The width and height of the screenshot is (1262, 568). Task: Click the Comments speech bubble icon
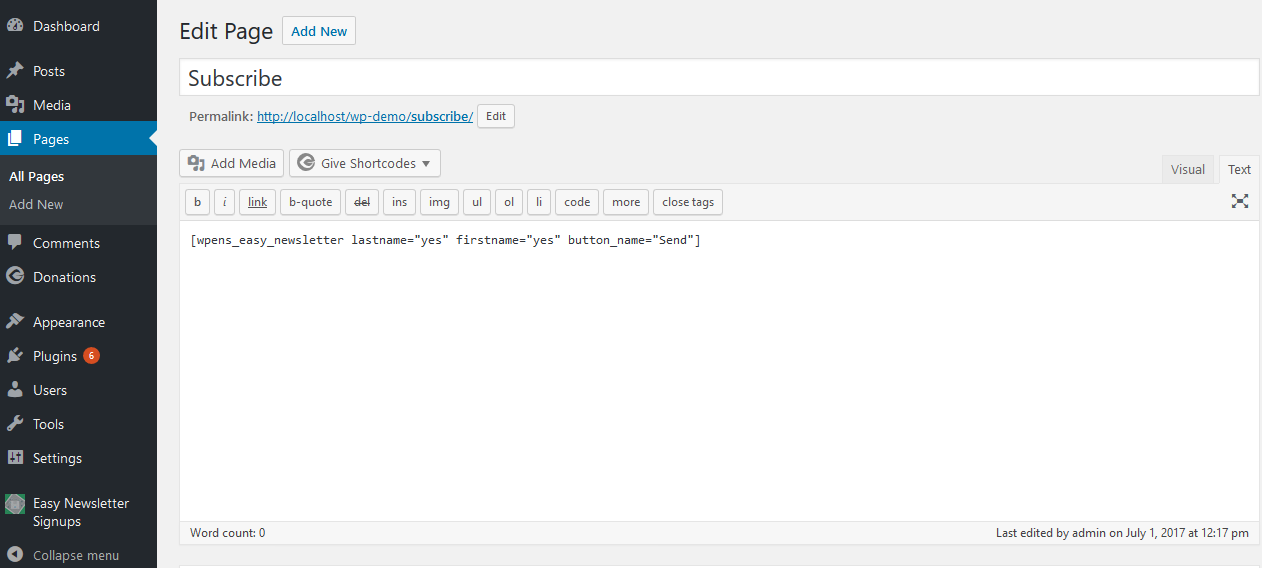[15, 243]
